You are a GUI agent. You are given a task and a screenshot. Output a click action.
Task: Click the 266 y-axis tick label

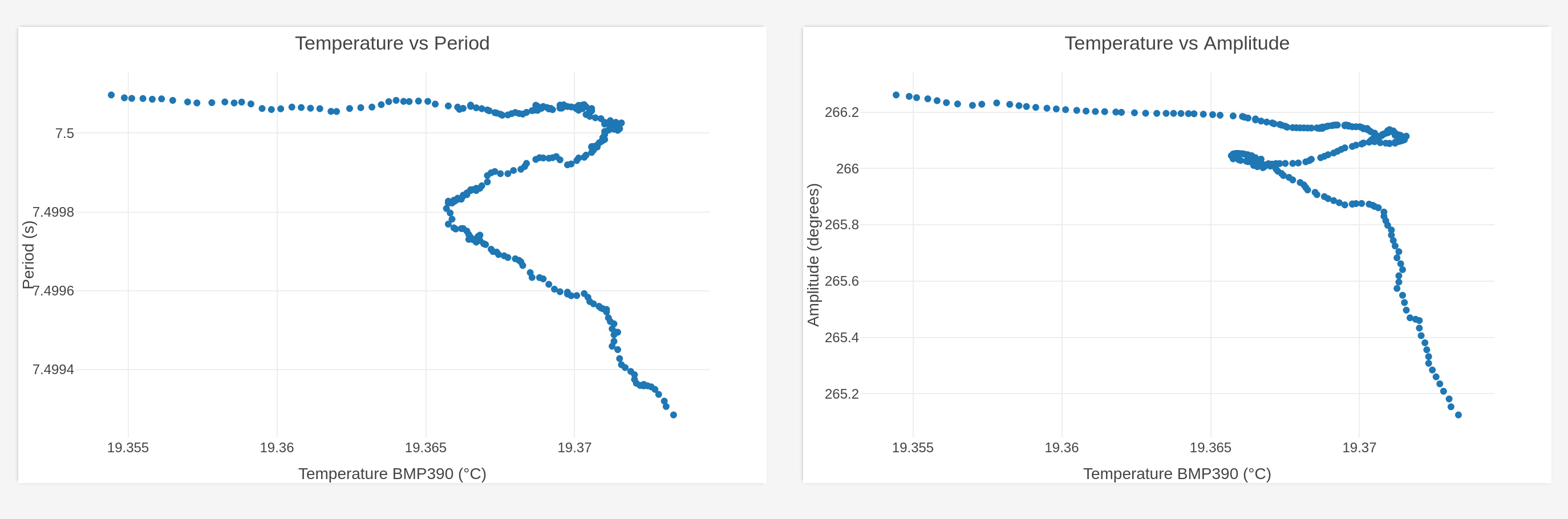coord(847,169)
